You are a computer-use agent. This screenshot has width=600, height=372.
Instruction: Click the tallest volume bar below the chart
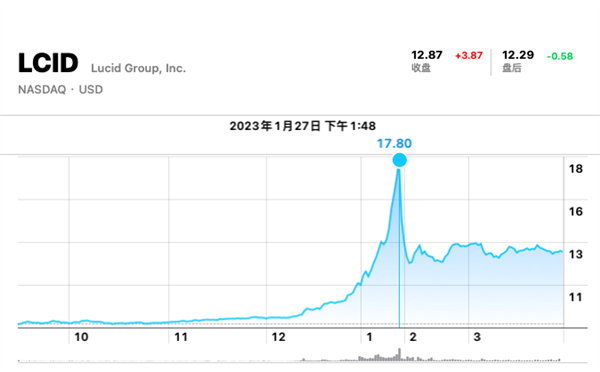tap(399, 354)
